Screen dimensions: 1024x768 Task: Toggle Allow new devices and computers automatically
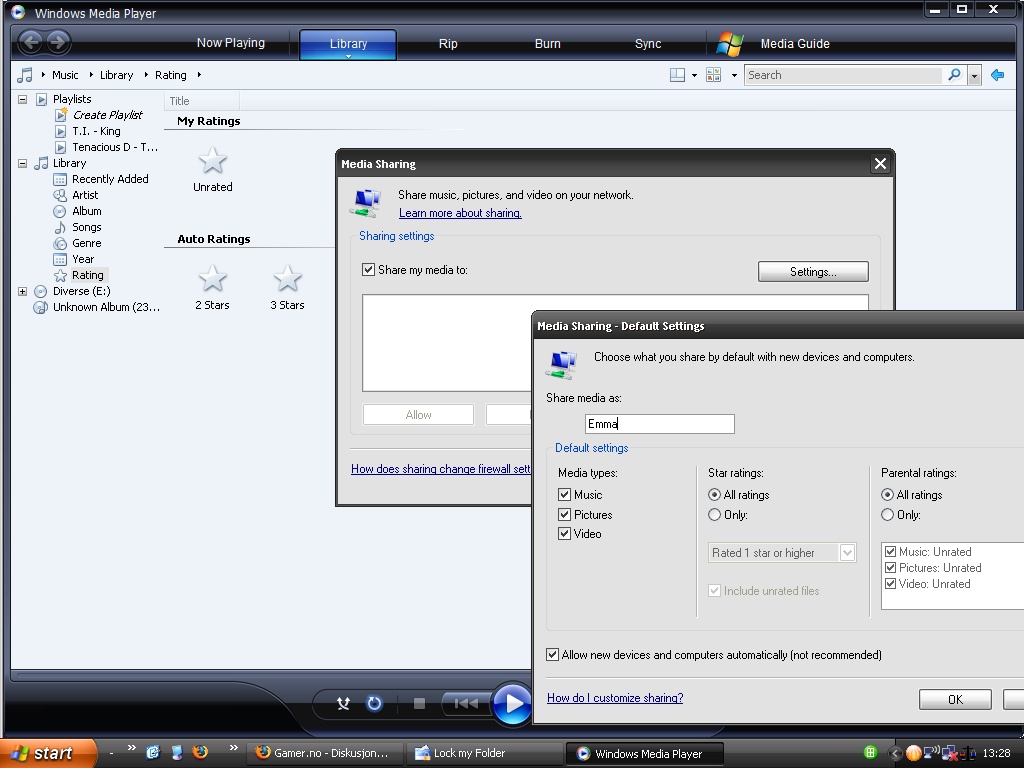552,654
